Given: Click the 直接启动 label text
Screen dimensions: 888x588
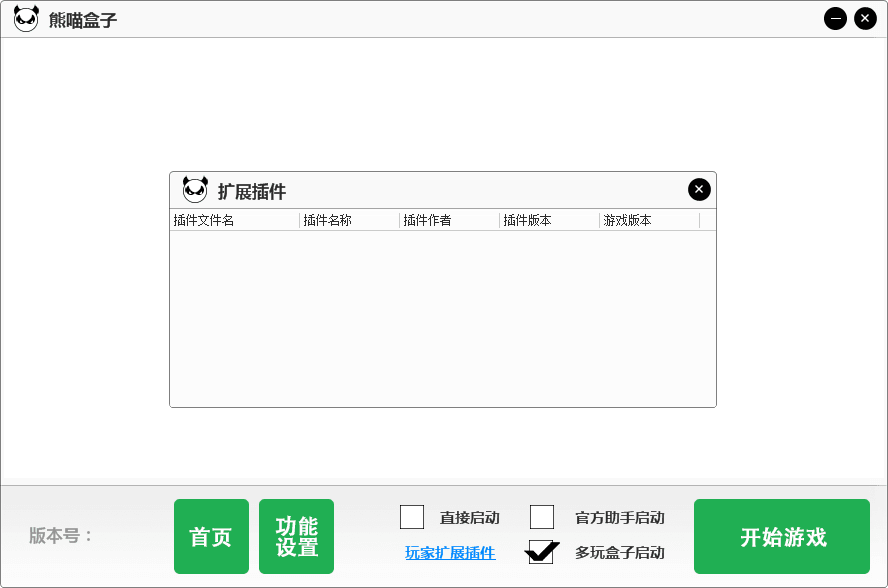Looking at the screenshot, I should [469, 518].
